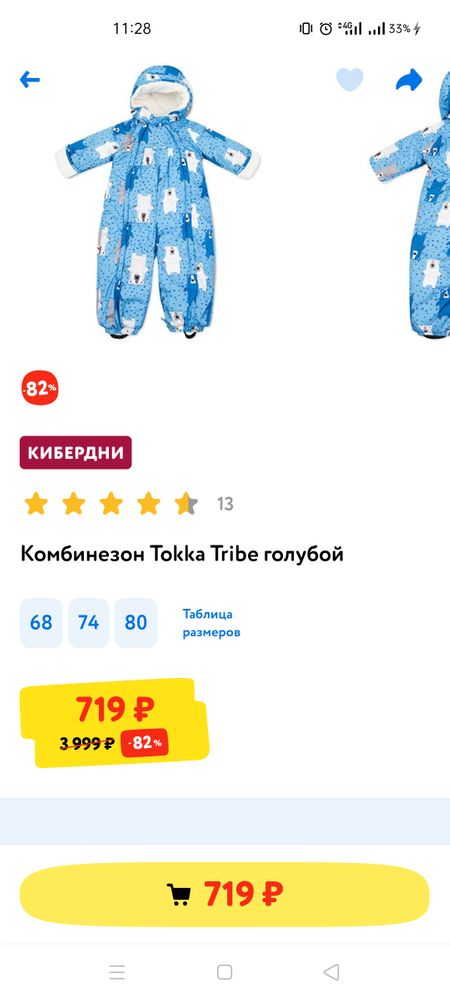Open the Таблица размеров size chart

[211, 623]
